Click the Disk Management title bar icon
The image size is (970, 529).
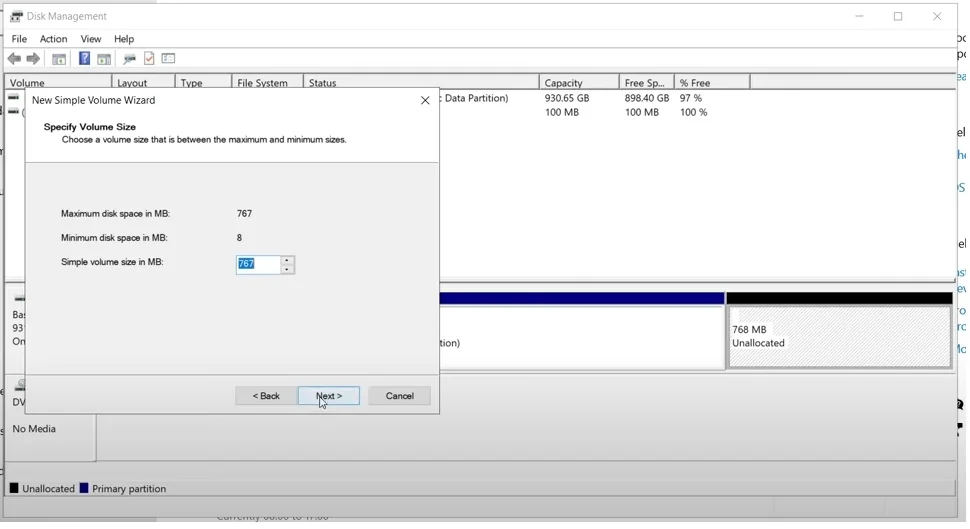pyautogui.click(x=16, y=17)
